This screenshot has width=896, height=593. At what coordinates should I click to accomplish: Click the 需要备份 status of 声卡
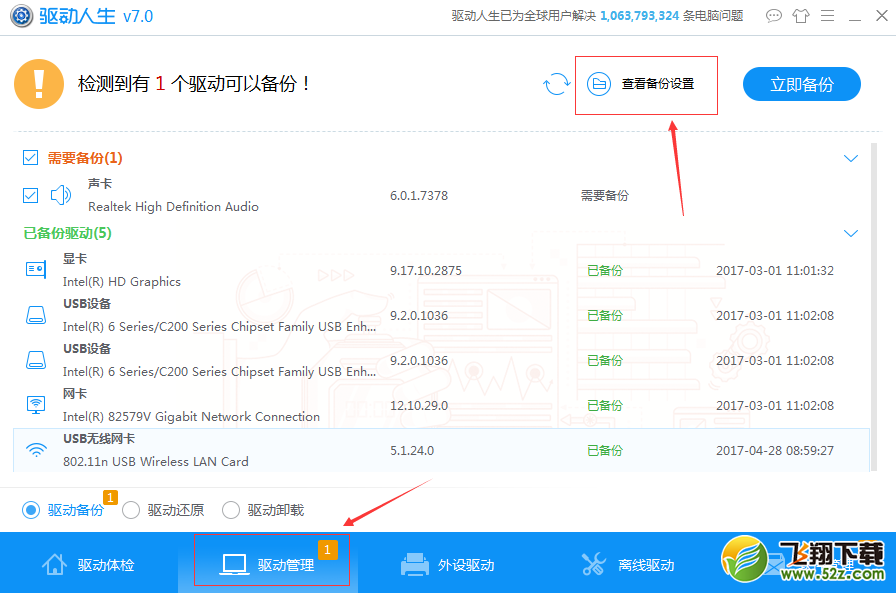605,195
